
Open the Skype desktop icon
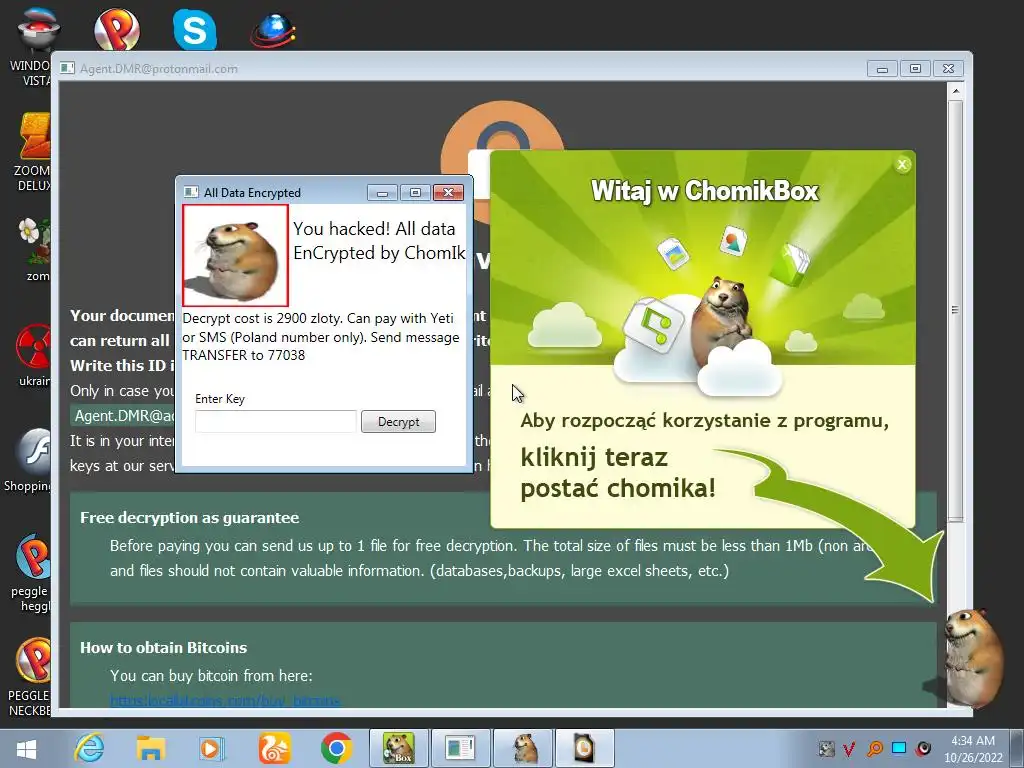pos(195,29)
